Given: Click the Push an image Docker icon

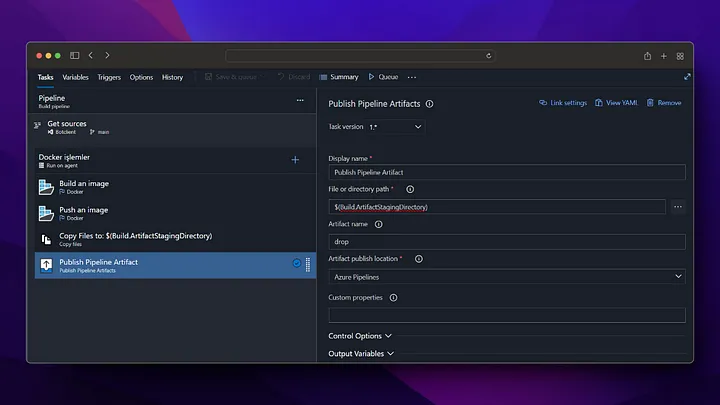Looking at the screenshot, I should click(46, 213).
